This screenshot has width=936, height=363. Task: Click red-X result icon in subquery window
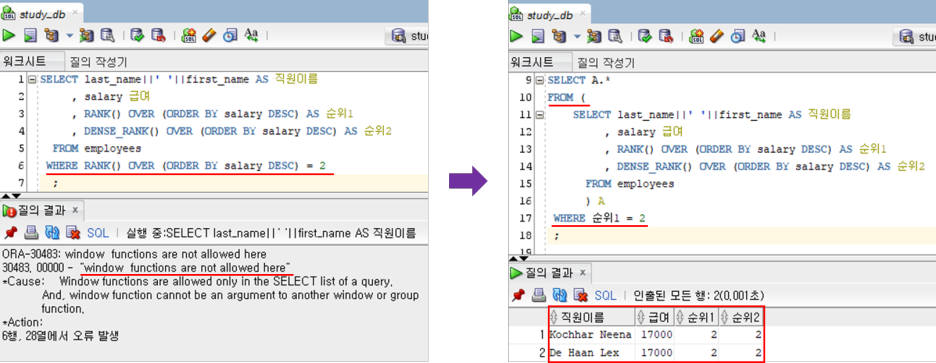(x=580, y=295)
